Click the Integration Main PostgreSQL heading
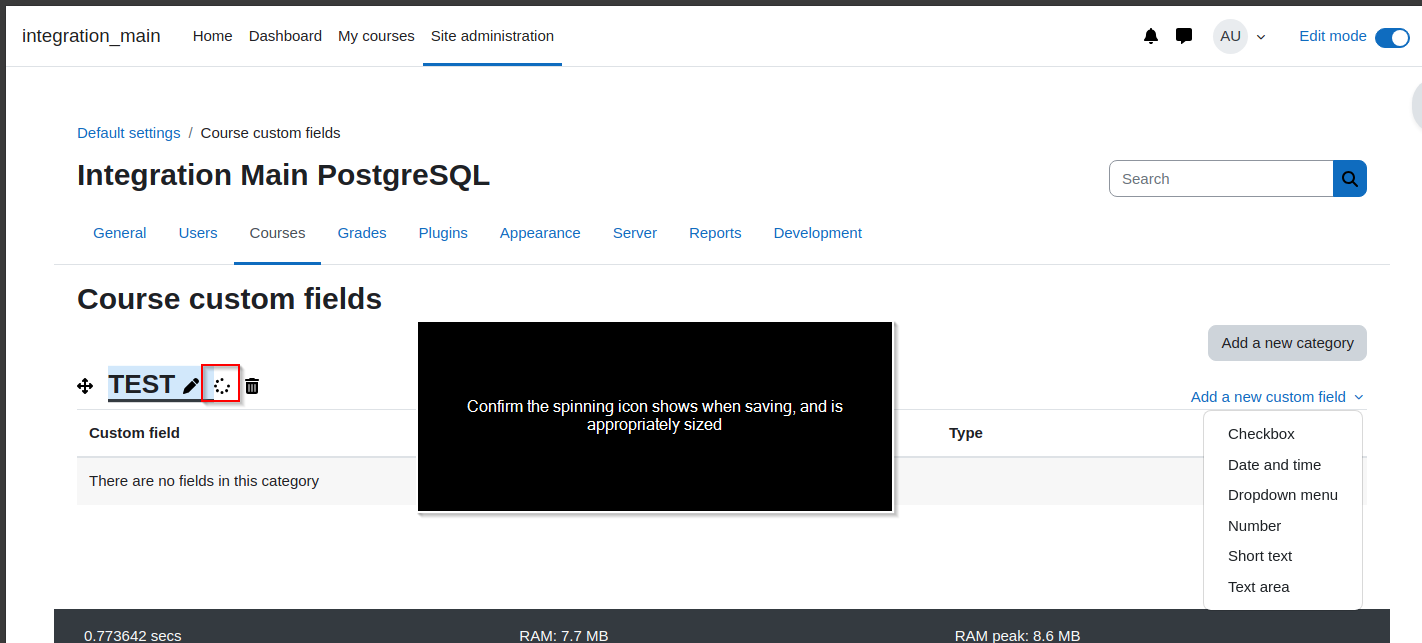 coord(283,175)
